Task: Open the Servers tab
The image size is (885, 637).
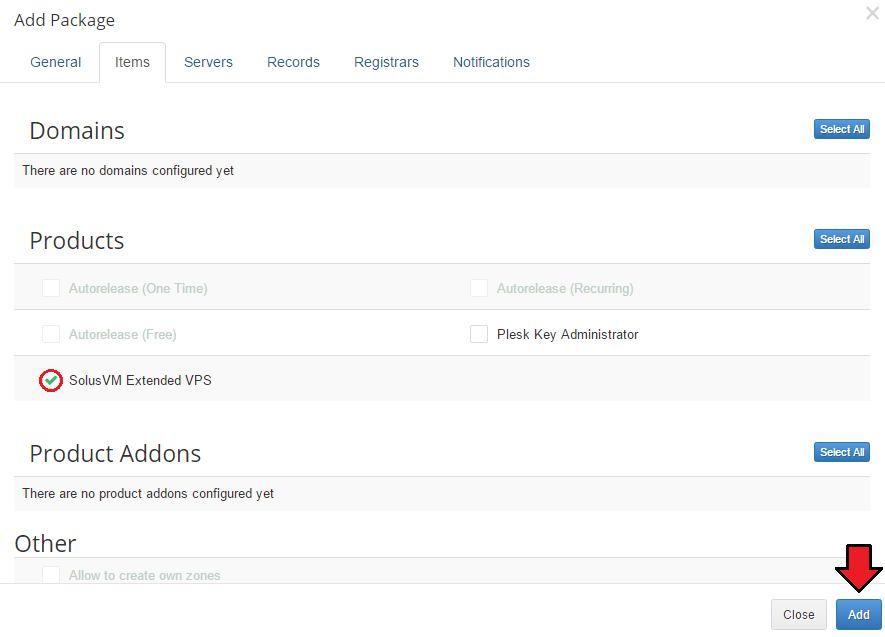Action: 208,62
